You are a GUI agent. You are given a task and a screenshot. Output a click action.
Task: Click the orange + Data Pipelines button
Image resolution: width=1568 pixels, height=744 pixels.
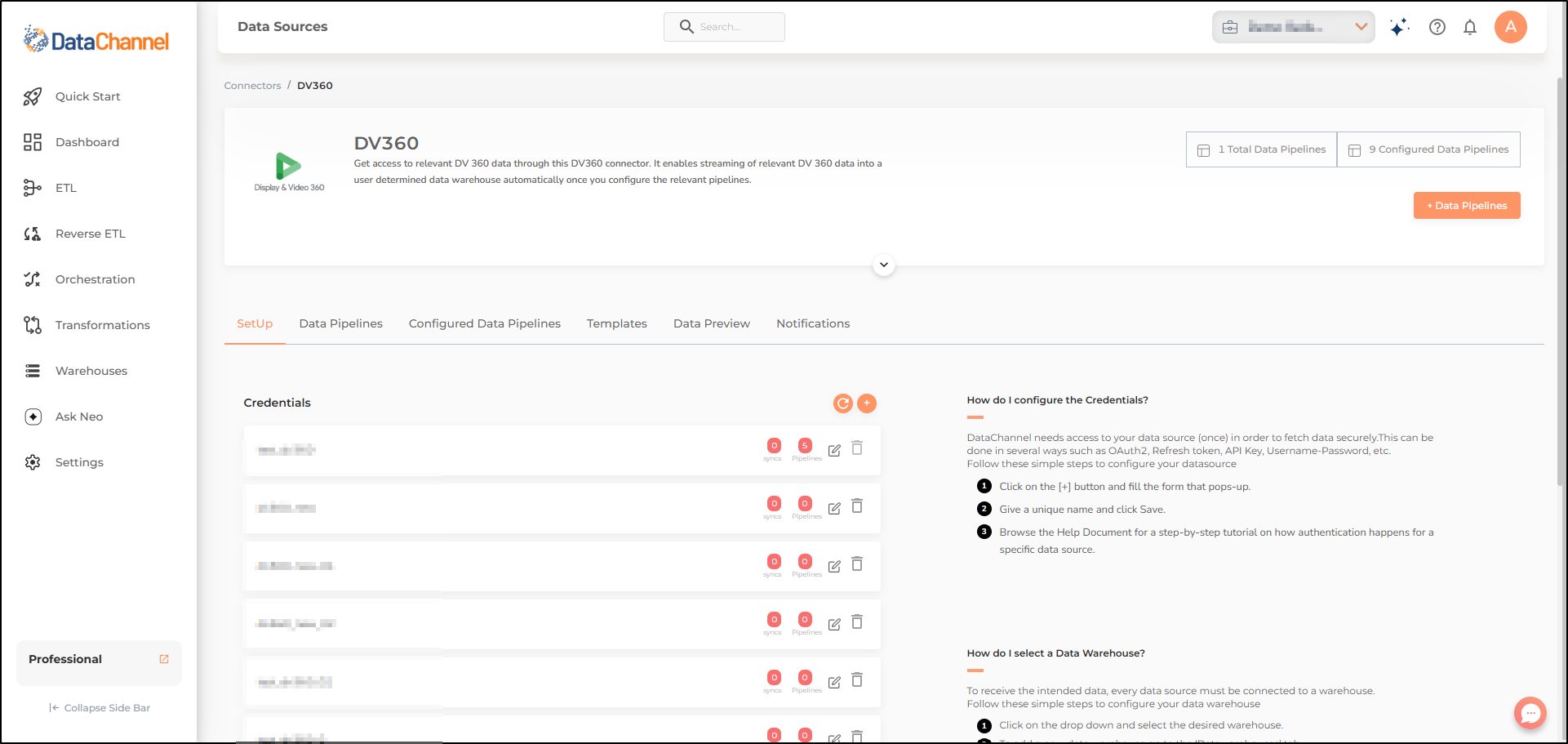click(x=1467, y=206)
